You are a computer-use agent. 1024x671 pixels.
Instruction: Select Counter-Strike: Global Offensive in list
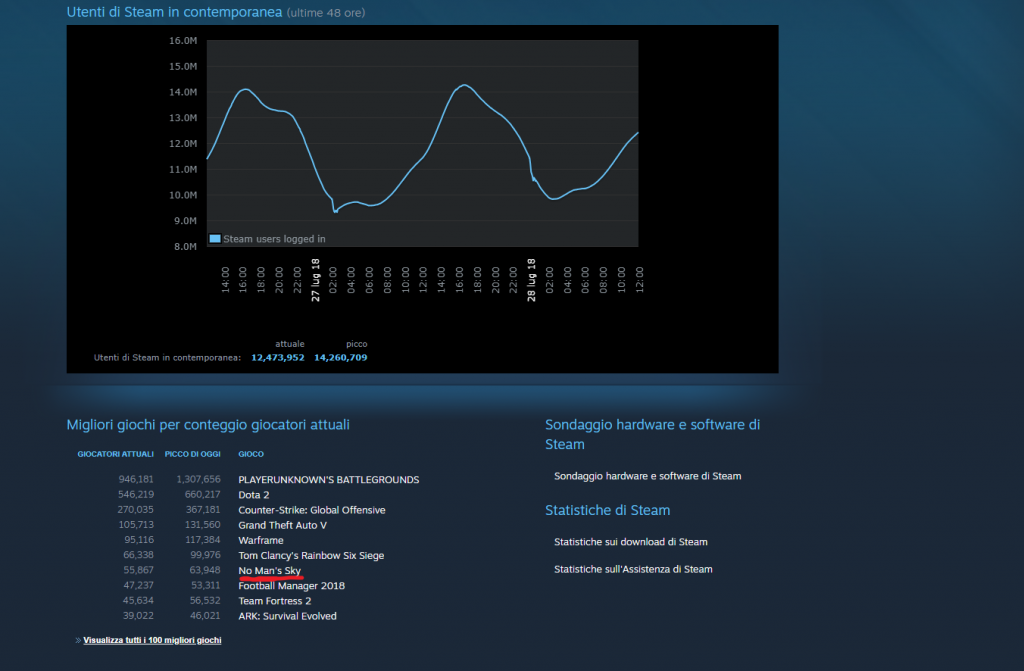311,510
